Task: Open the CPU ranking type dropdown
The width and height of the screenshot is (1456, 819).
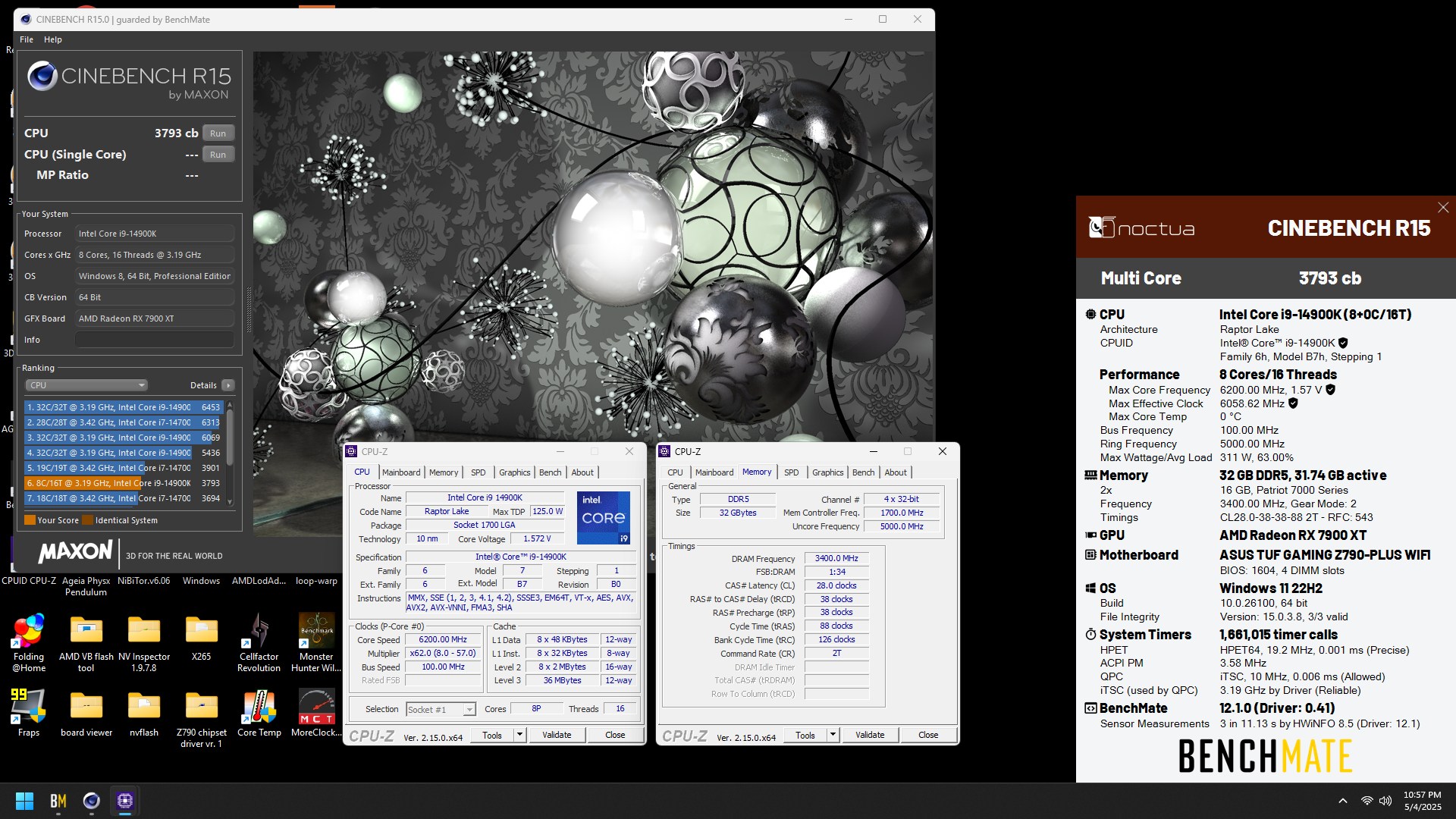Action: click(x=86, y=385)
